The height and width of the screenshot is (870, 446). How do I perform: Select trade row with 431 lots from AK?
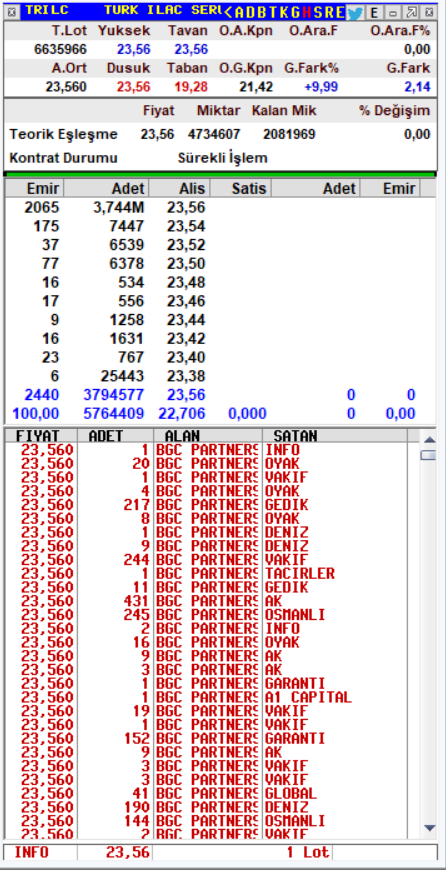206,601
